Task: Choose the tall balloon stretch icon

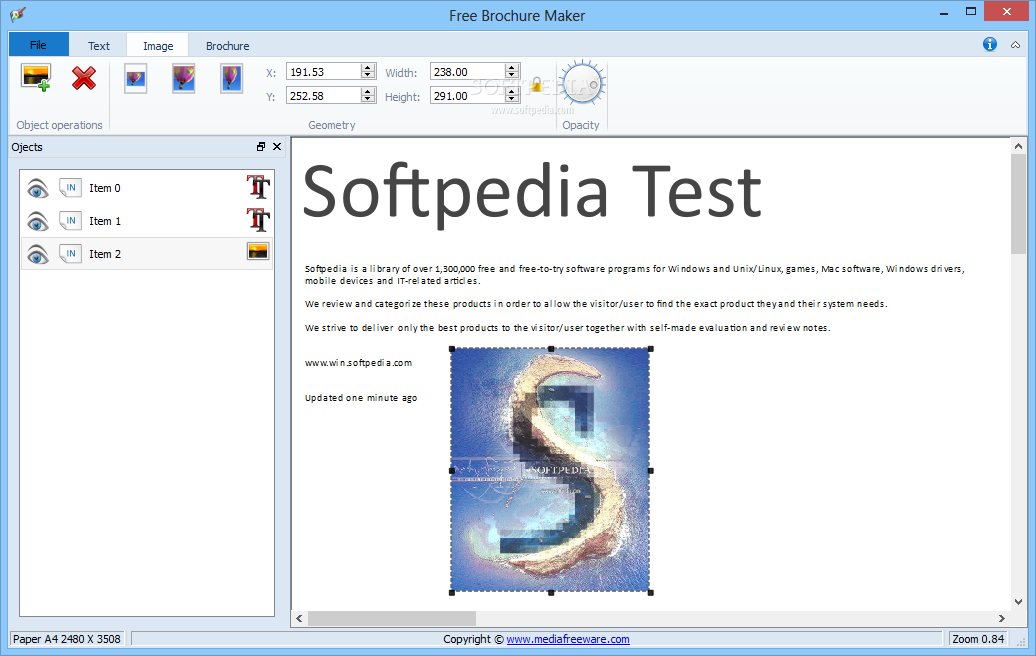Action: coord(231,79)
